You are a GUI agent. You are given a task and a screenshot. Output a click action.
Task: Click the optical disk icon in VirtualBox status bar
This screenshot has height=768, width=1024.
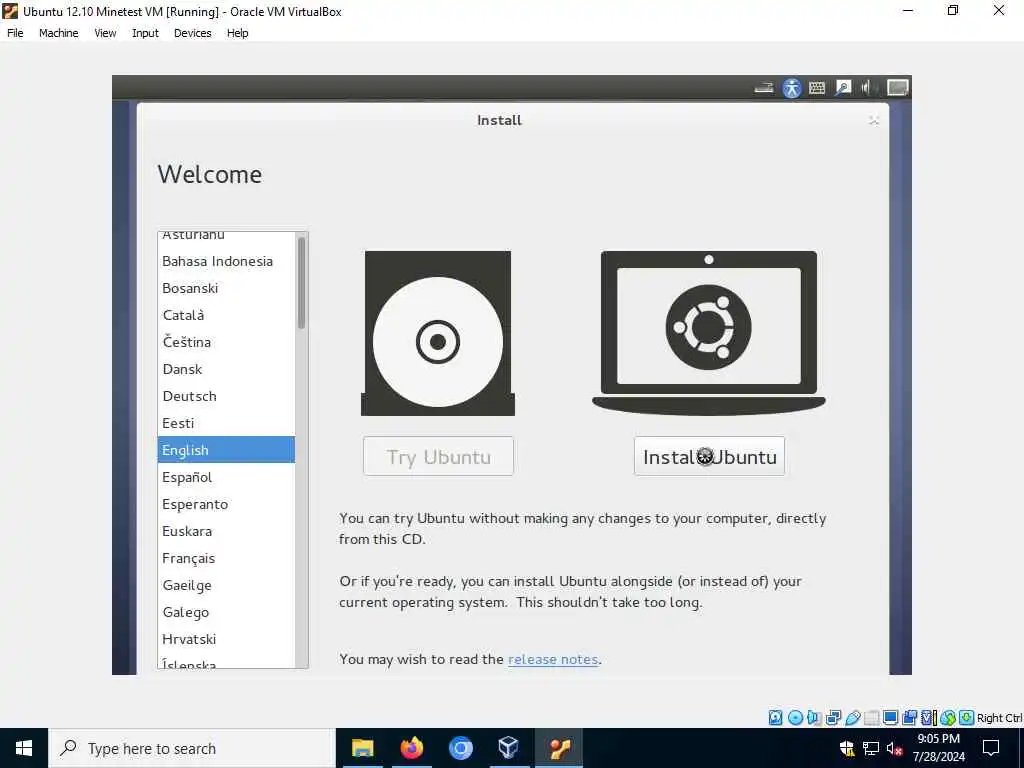795,718
